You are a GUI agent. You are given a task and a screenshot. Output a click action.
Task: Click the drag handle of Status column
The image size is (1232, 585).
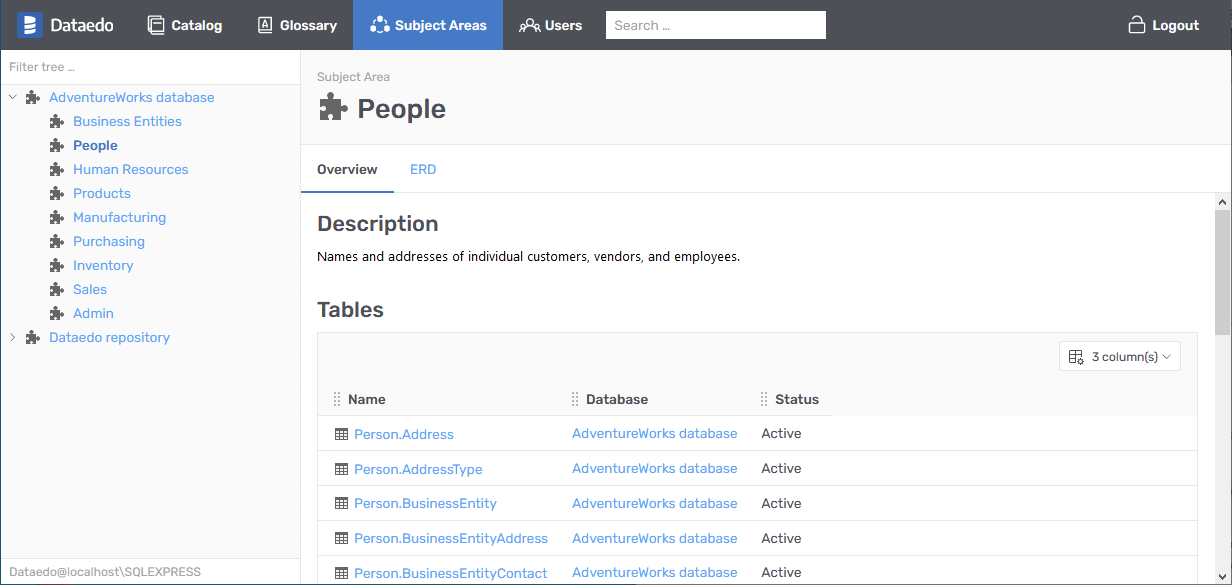click(x=764, y=400)
